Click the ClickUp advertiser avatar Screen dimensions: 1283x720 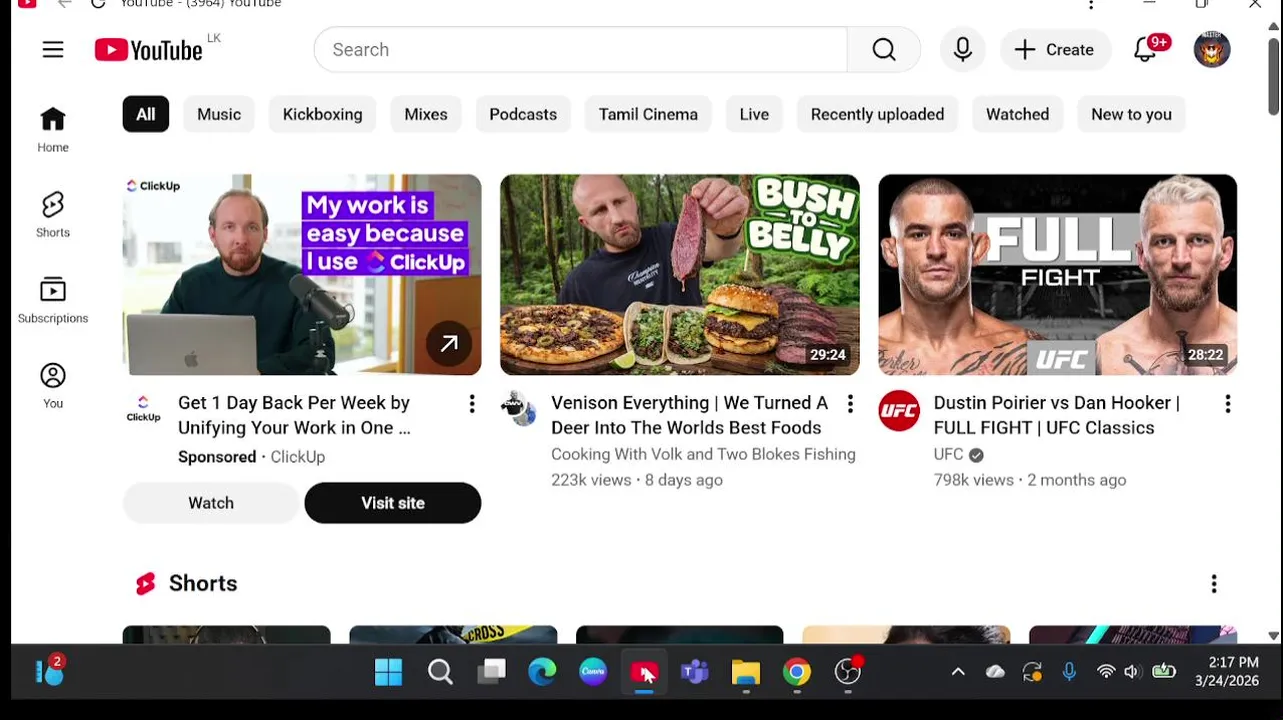coord(143,408)
